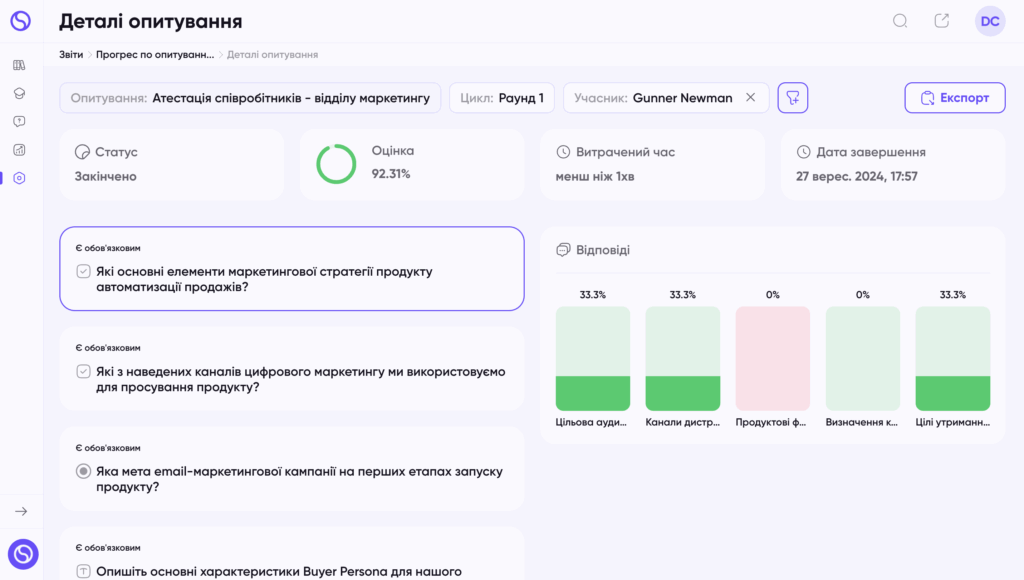Click the Визначення к... answer bar
The width and height of the screenshot is (1024, 580).
click(863, 359)
